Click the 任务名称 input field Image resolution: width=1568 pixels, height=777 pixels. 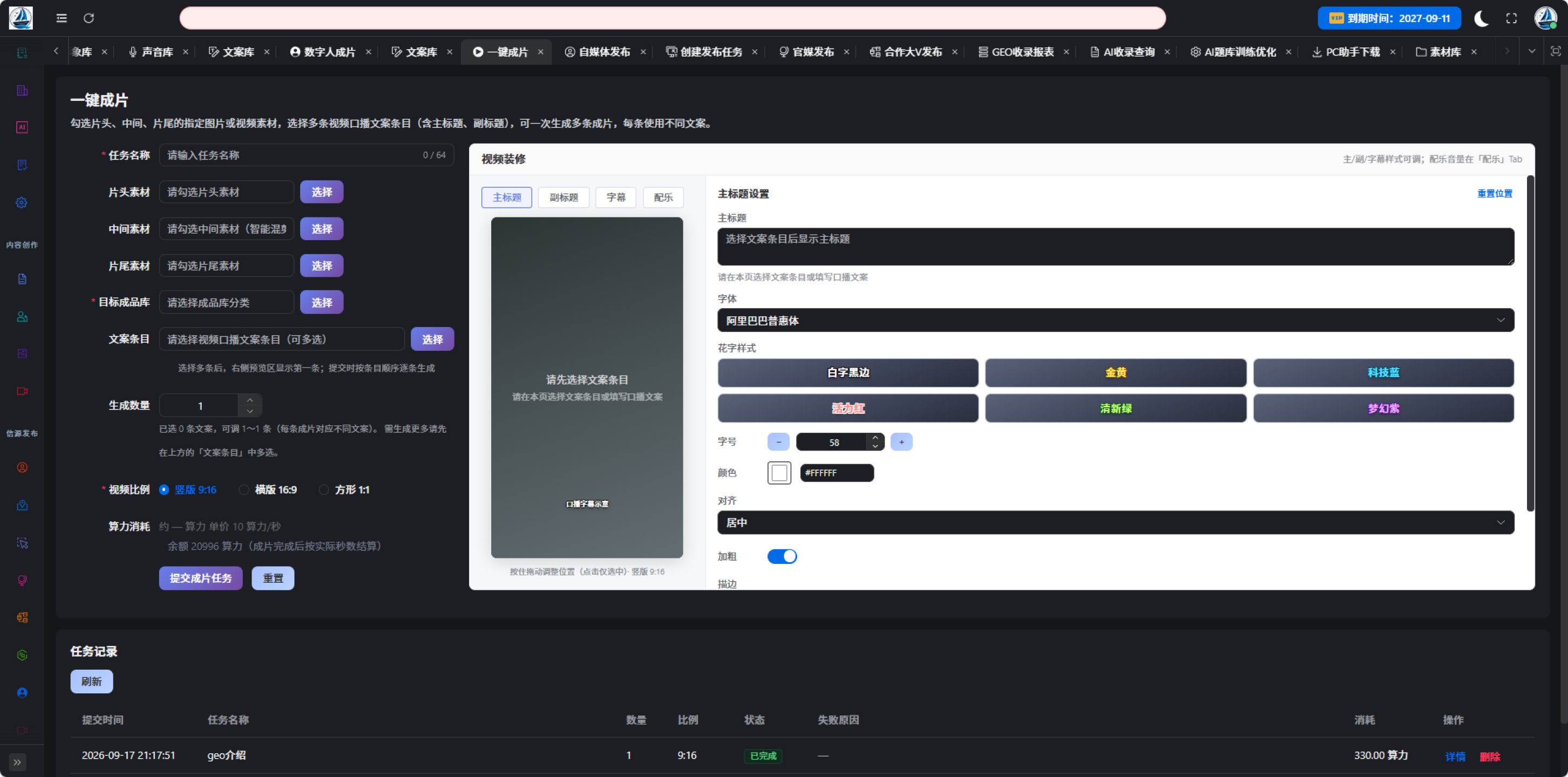pyautogui.click(x=306, y=155)
